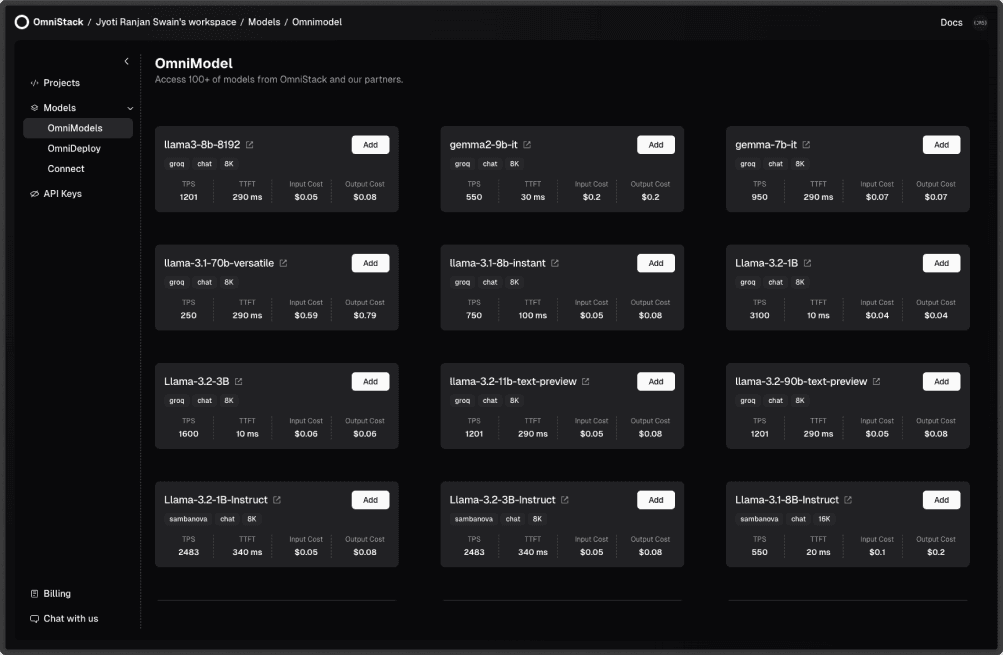This screenshot has width=1003, height=655.
Task: Go to Projects in sidebar
Action: [x=61, y=83]
